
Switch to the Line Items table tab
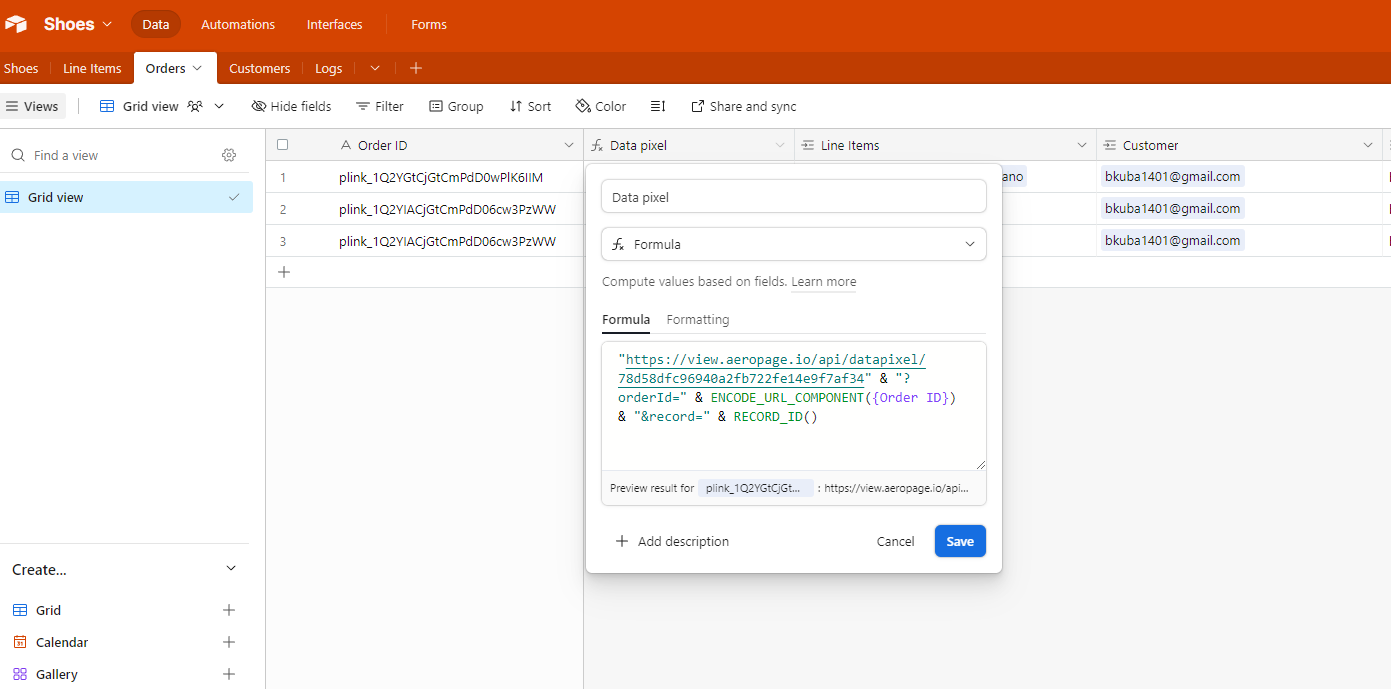coord(92,68)
